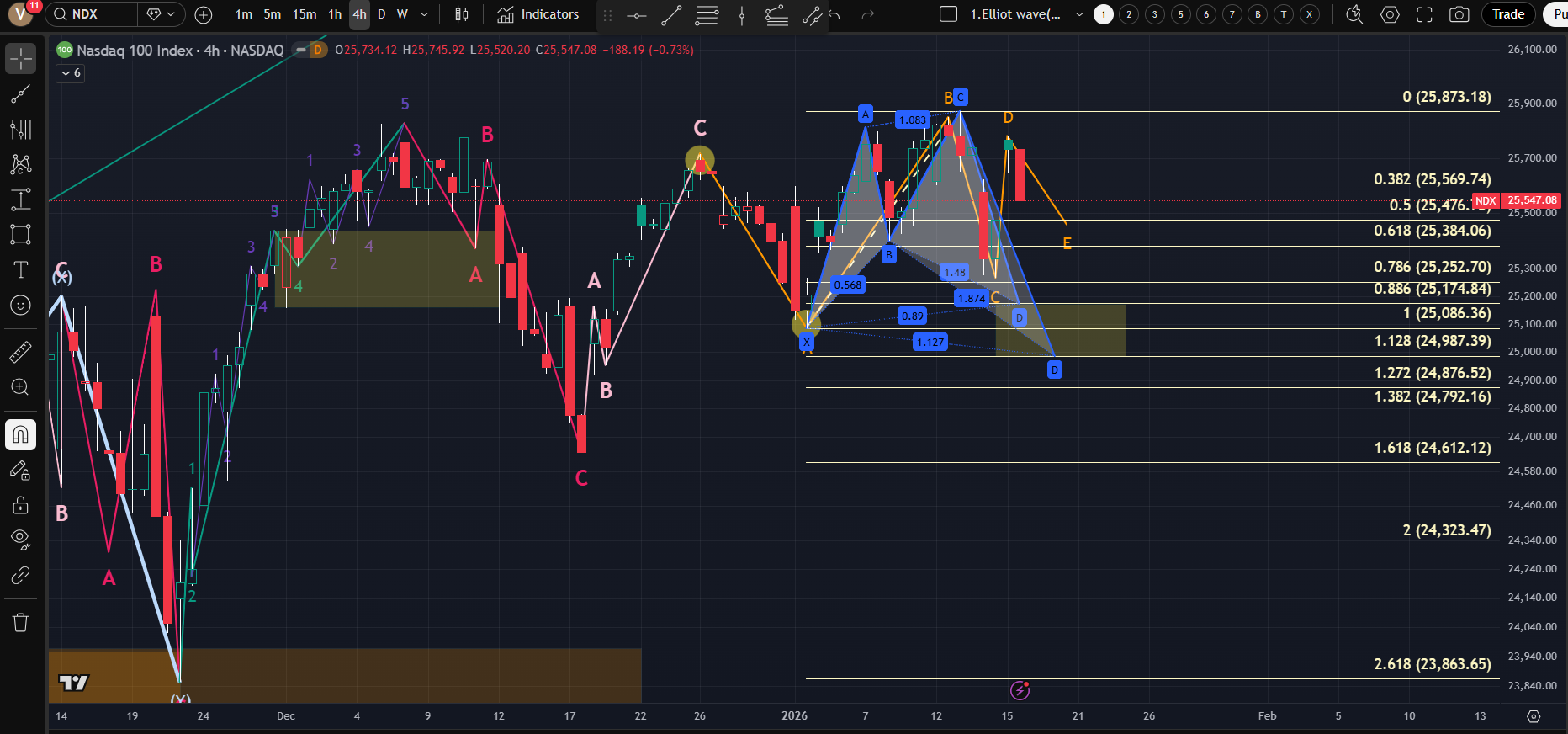Click the Trade button

click(1507, 14)
